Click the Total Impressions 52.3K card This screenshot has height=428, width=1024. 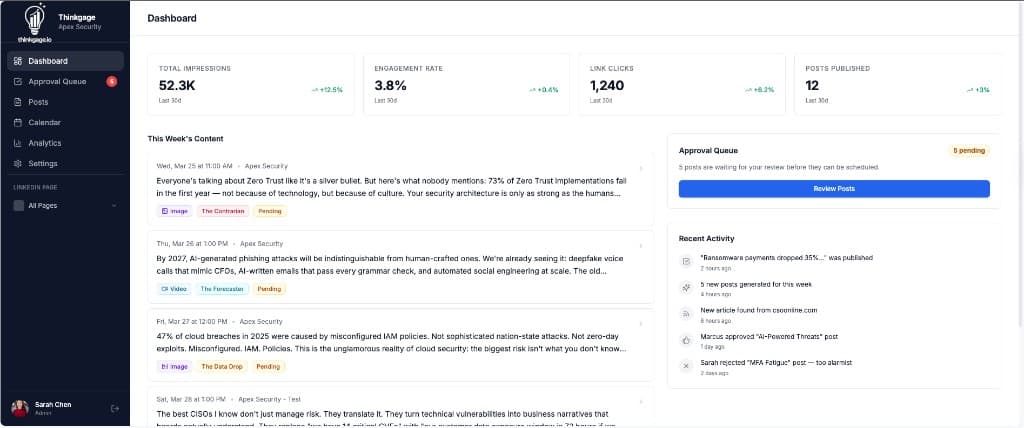(251, 85)
